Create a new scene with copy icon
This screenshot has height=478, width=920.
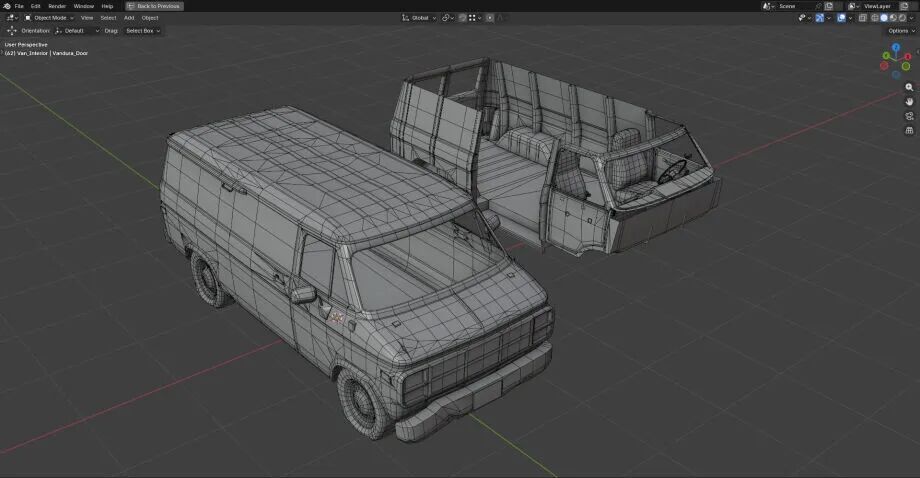[x=828, y=6]
